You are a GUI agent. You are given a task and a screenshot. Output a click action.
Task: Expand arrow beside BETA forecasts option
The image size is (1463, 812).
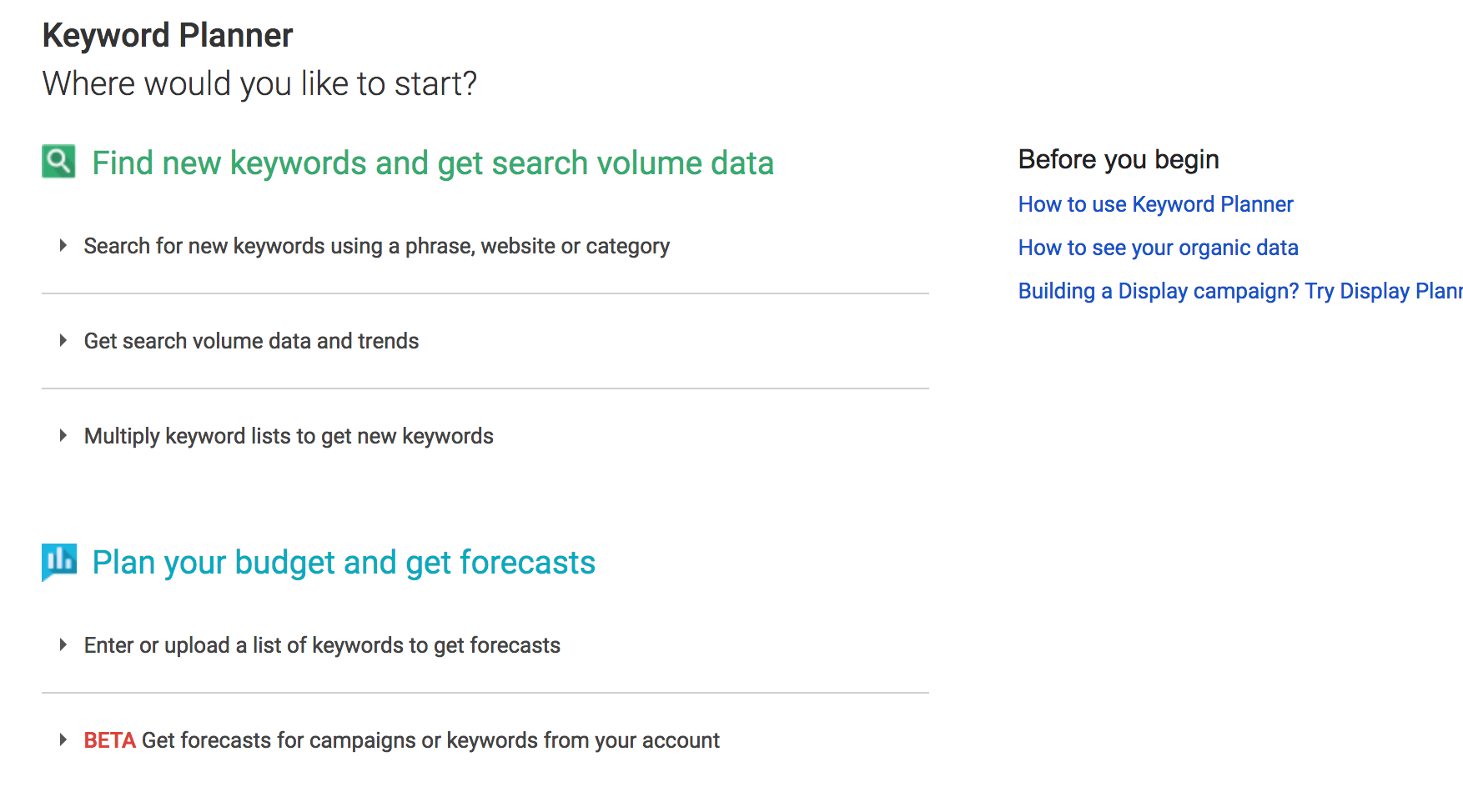[63, 740]
